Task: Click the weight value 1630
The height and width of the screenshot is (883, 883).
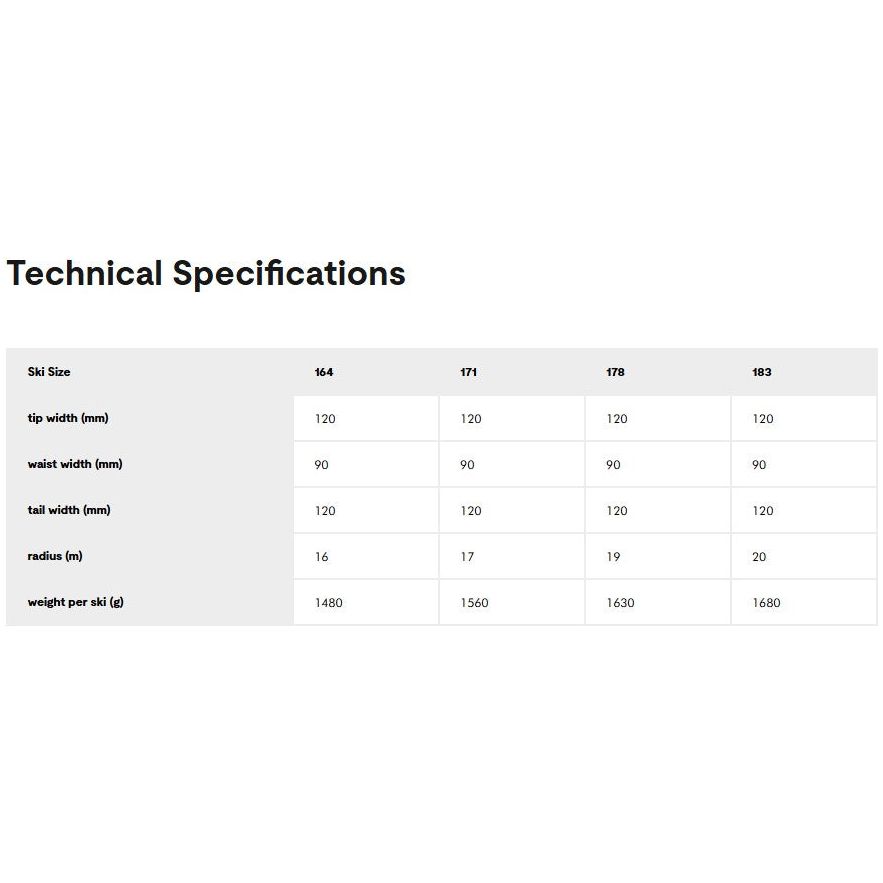Action: 620,603
